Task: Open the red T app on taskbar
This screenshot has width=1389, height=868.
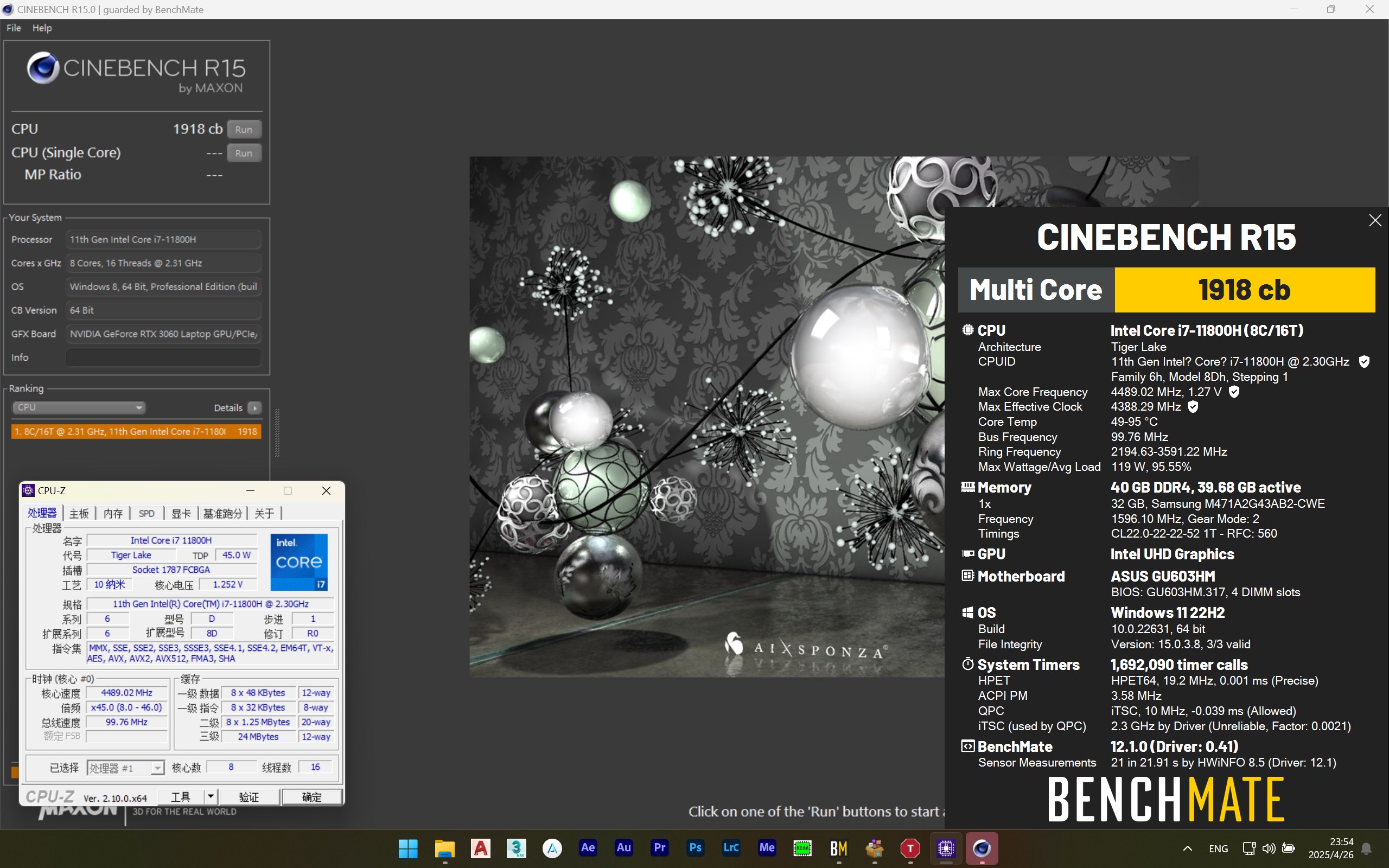Action: pos(910,848)
